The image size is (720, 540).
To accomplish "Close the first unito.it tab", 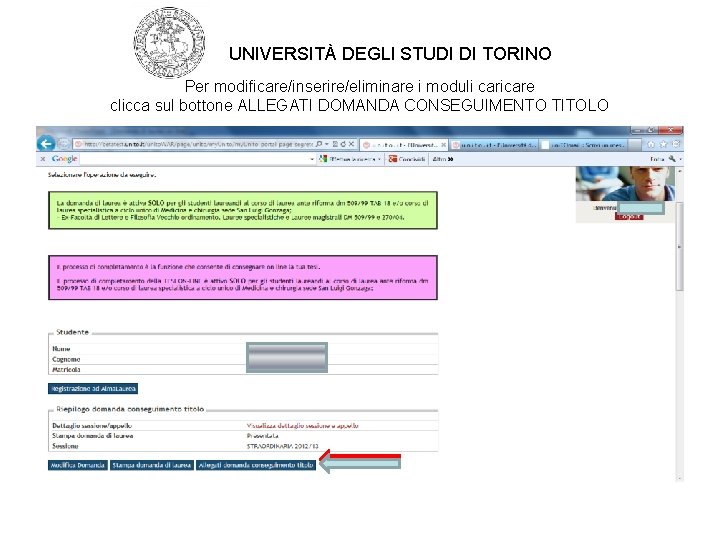I will tap(444, 145).
